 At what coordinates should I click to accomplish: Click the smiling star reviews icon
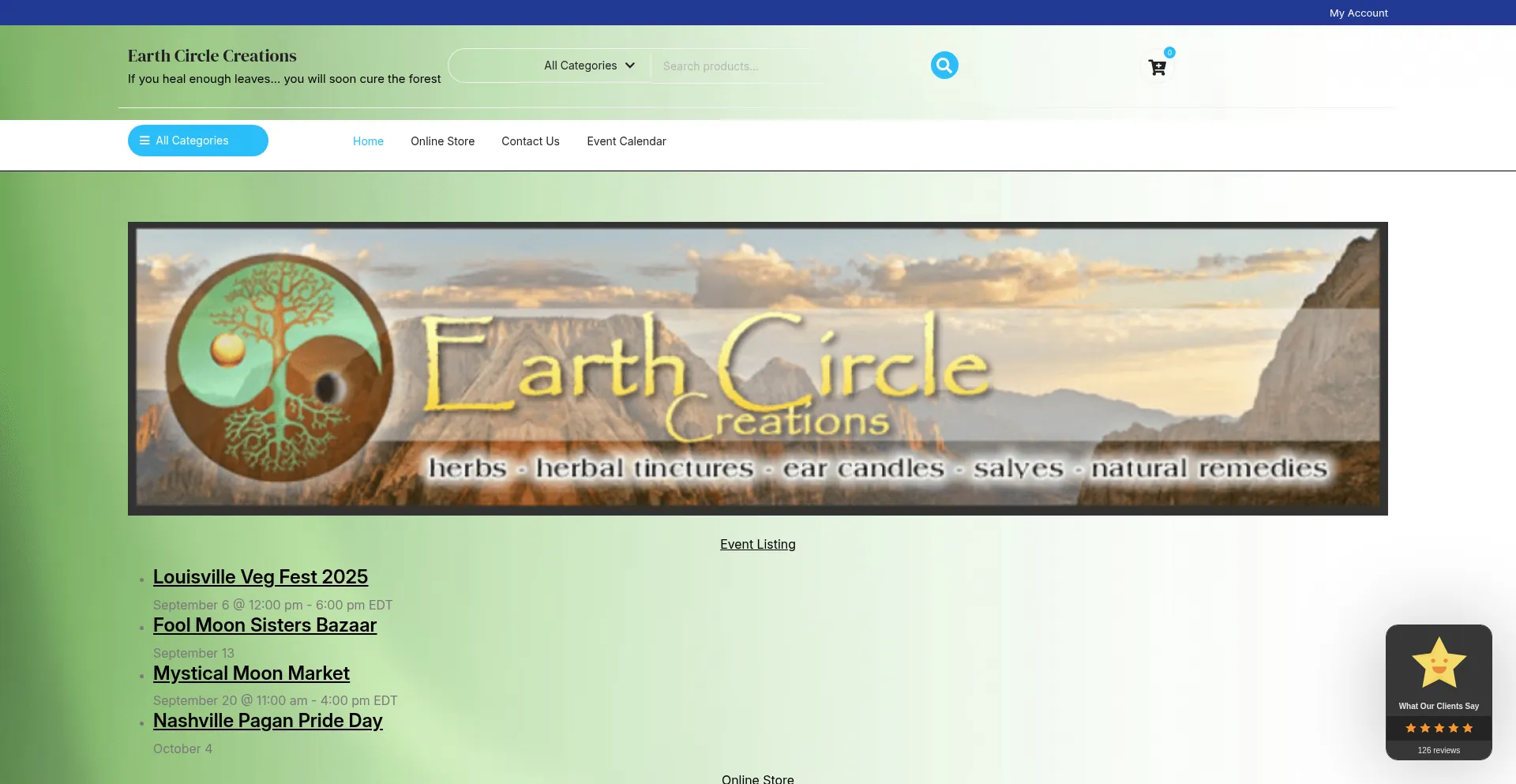(1439, 663)
